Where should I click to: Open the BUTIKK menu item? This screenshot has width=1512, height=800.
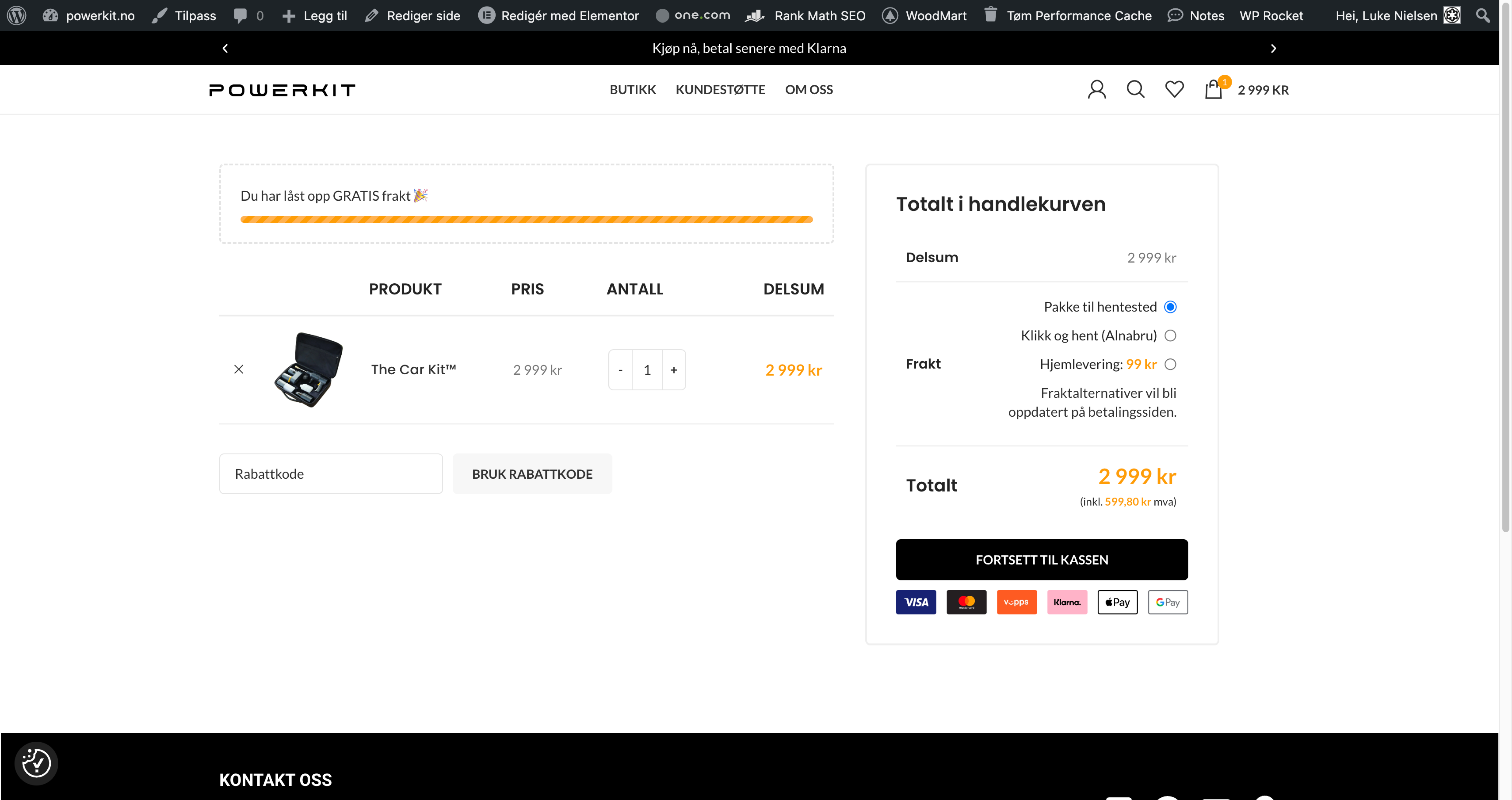(633, 90)
